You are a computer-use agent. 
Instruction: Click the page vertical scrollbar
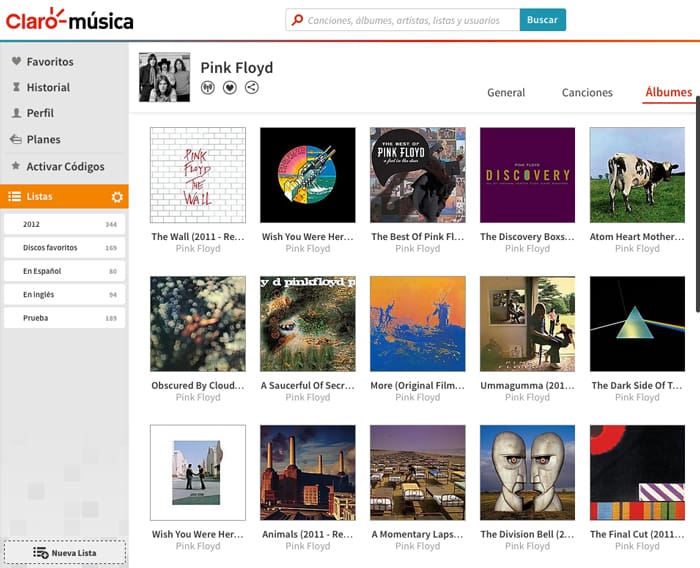pyautogui.click(x=697, y=204)
